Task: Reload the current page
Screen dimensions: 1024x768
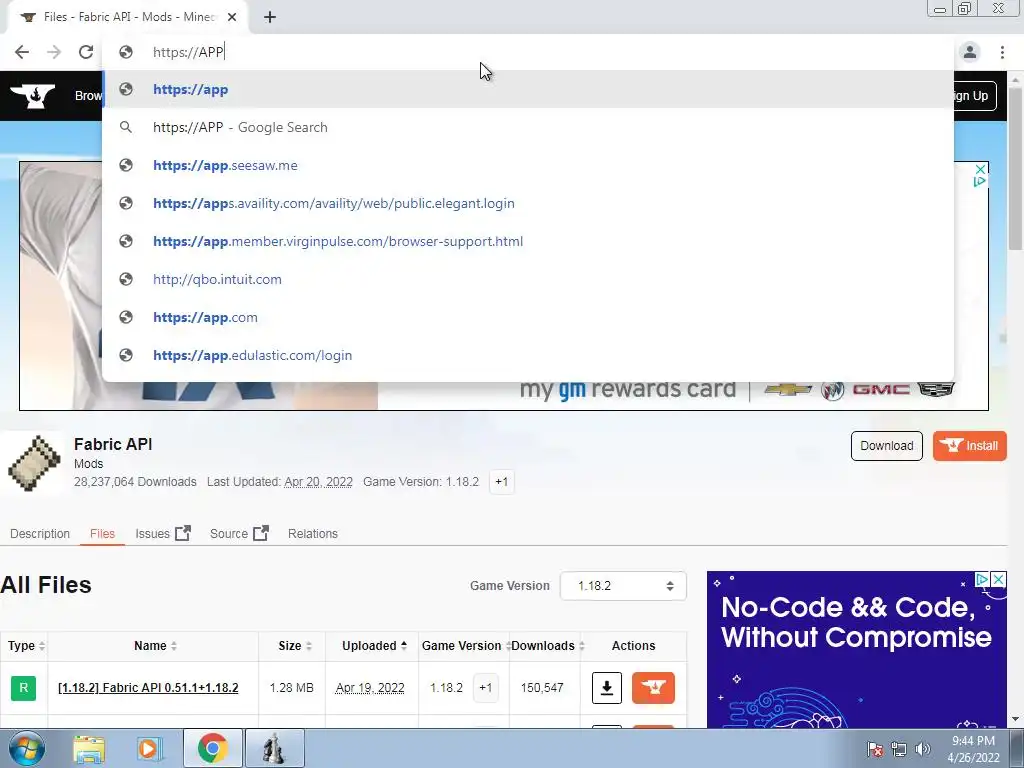Action: (86, 52)
